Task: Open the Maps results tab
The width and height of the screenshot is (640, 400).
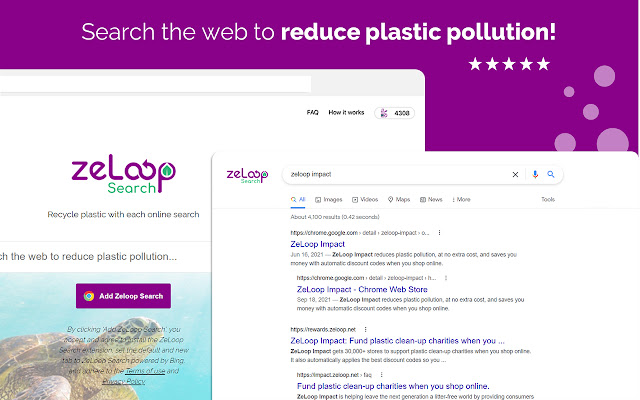Action: pyautogui.click(x=399, y=199)
